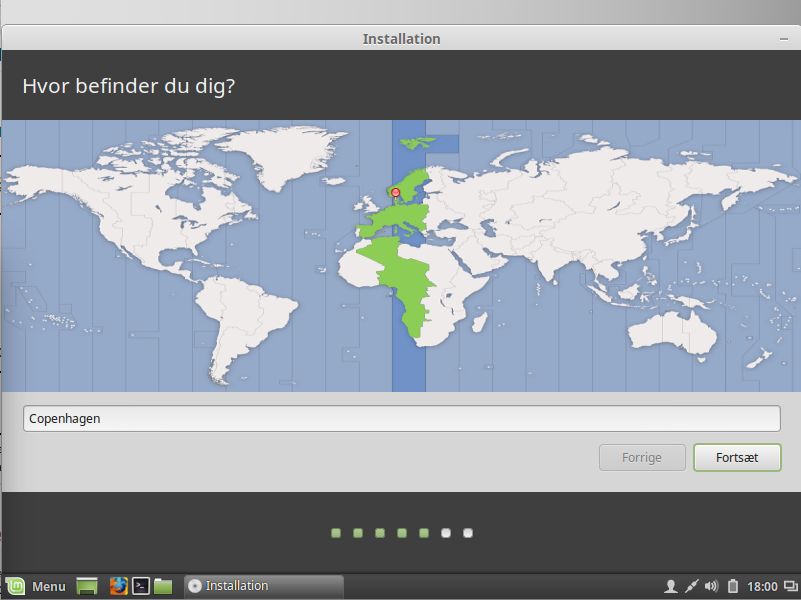Click the 'Hvor befinder du dig?' heading
This screenshot has width=801, height=600.
(x=129, y=86)
